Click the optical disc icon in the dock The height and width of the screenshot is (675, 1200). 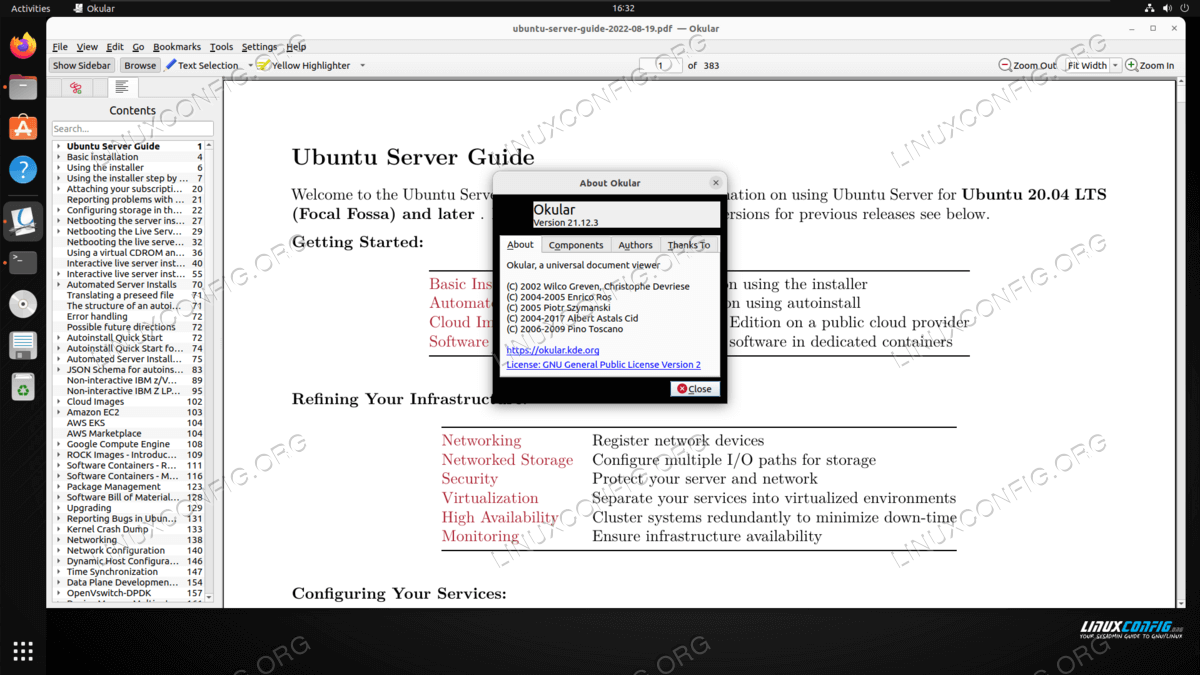[x=23, y=304]
